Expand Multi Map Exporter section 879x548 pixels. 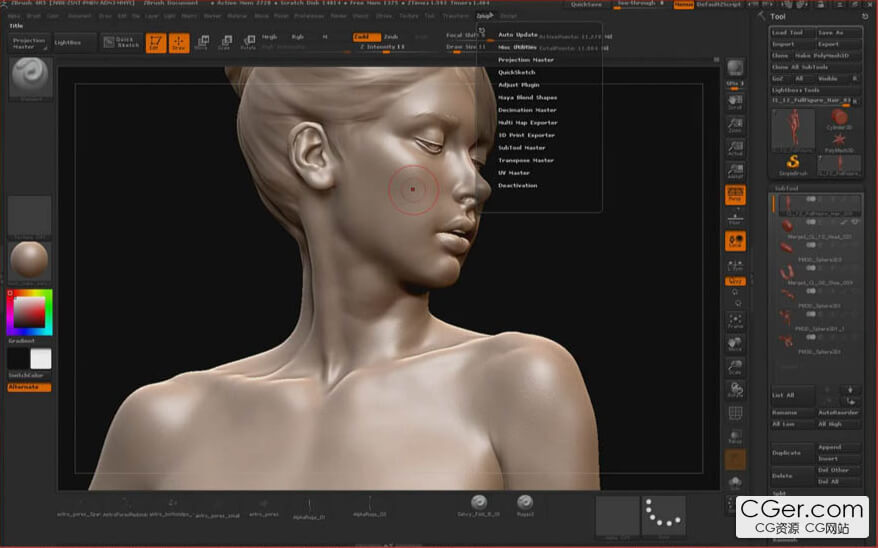pos(528,123)
